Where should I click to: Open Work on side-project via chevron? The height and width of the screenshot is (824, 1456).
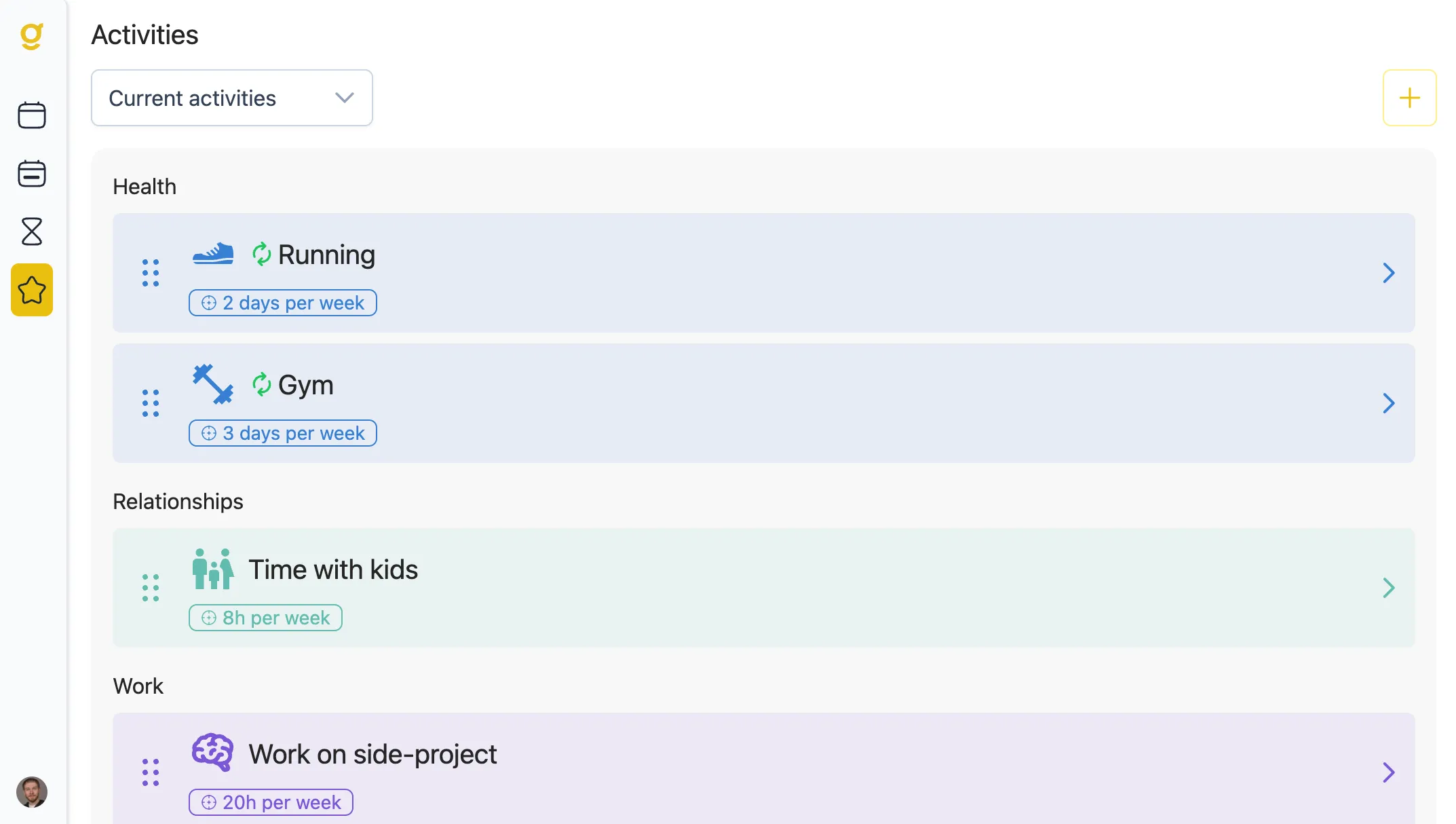coord(1390,772)
